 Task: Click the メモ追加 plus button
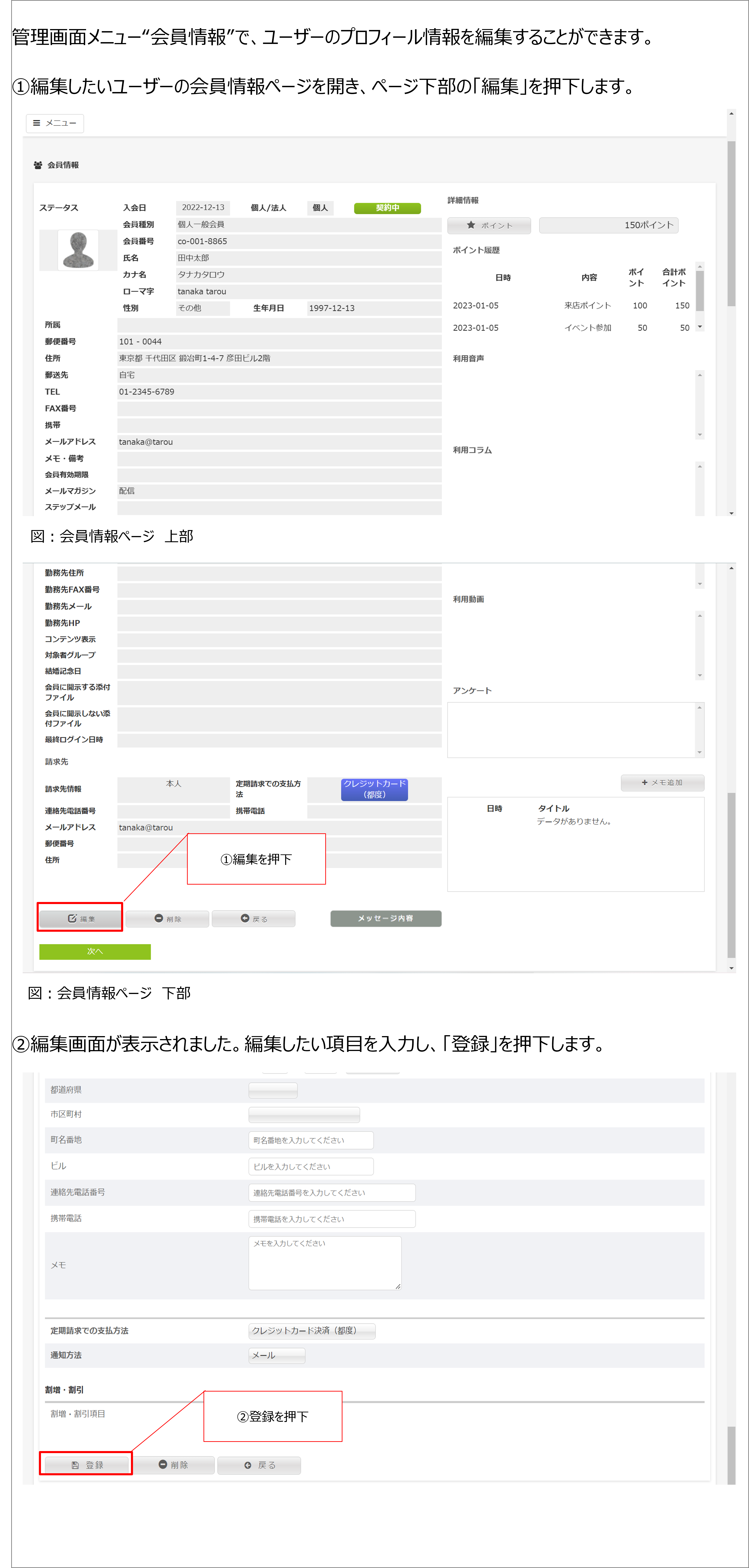(x=662, y=783)
